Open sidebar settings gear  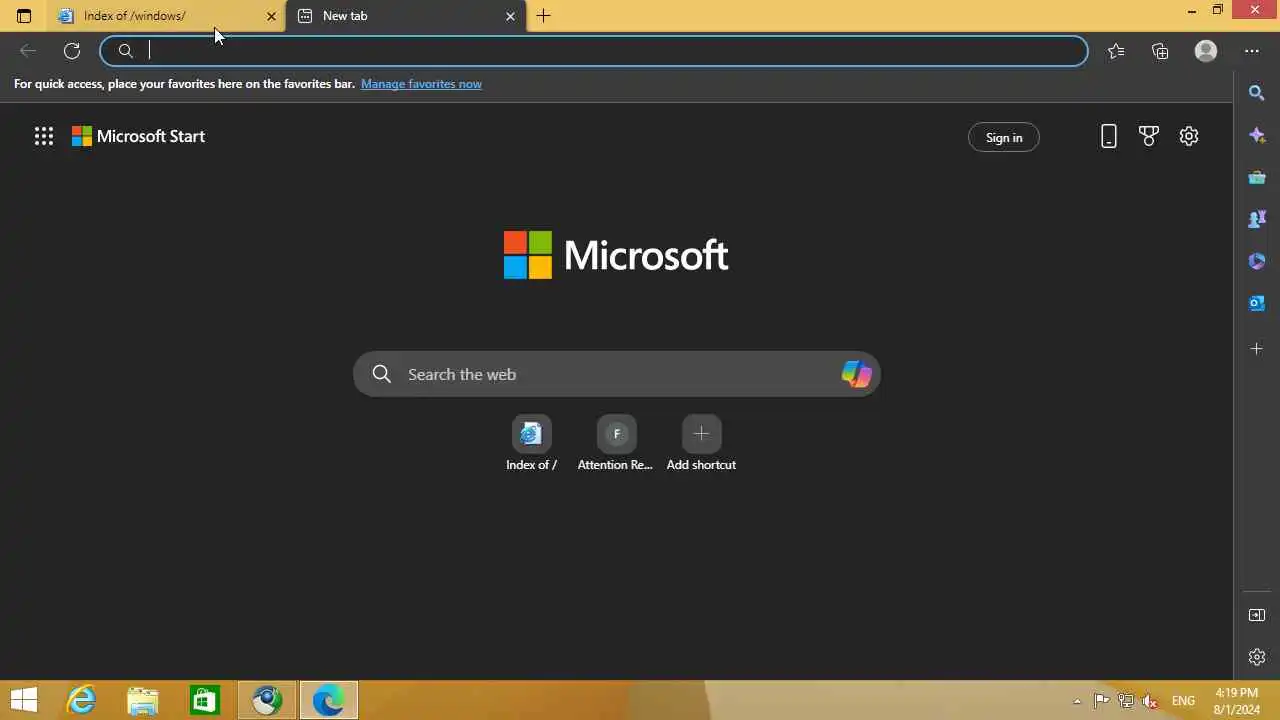click(1257, 657)
